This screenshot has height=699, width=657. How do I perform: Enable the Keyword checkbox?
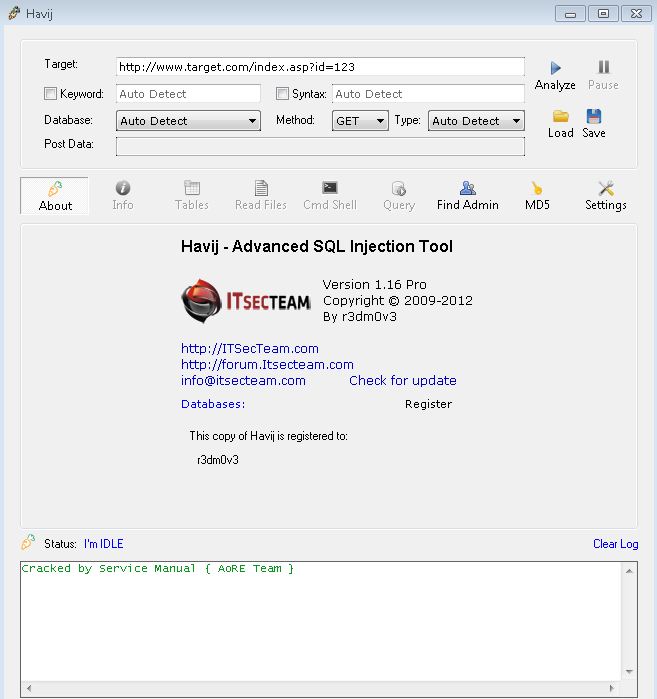click(50, 94)
